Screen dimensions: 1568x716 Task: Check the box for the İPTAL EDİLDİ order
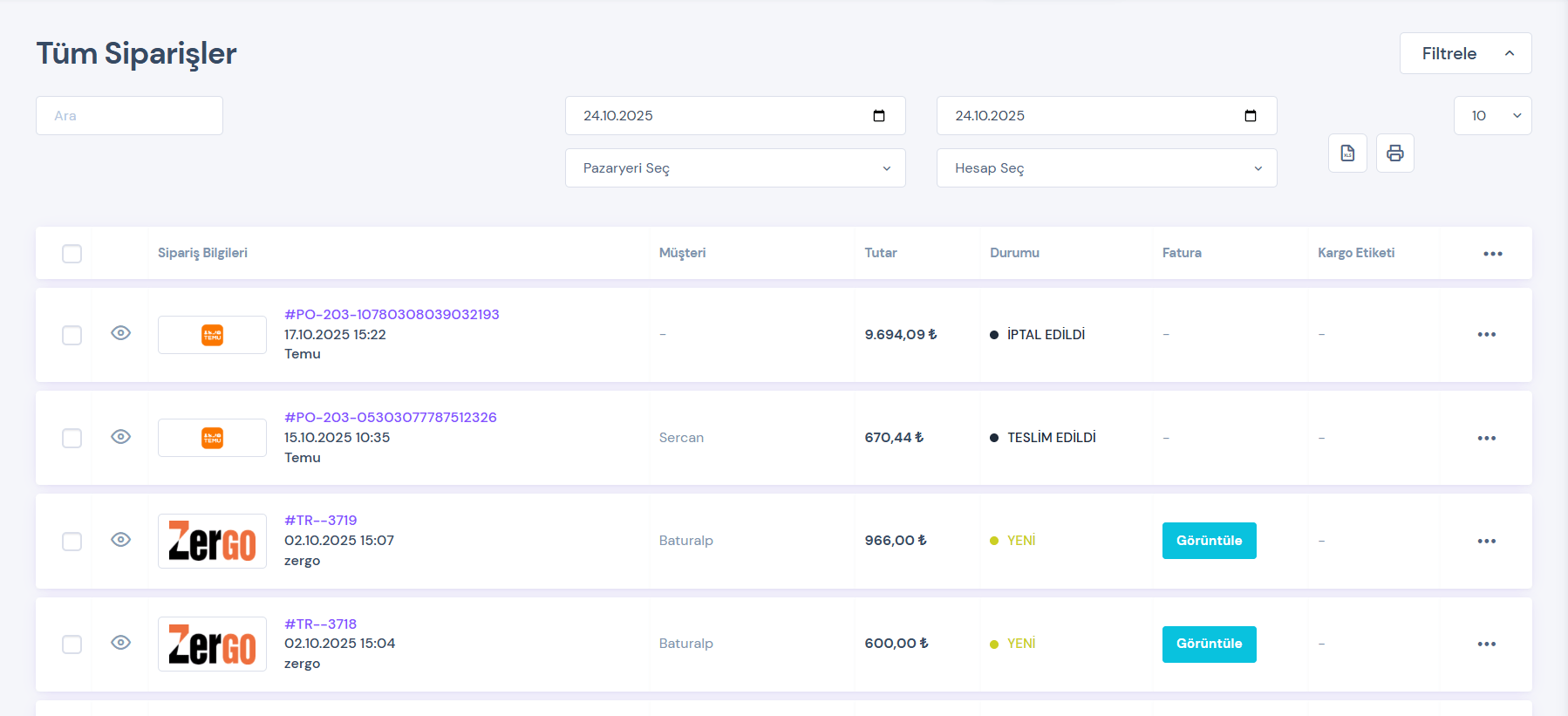click(x=72, y=336)
